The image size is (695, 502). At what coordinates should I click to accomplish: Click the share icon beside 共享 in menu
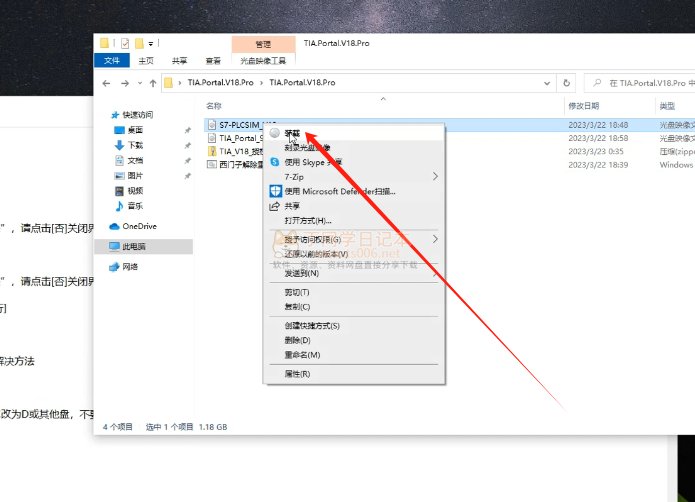275,206
